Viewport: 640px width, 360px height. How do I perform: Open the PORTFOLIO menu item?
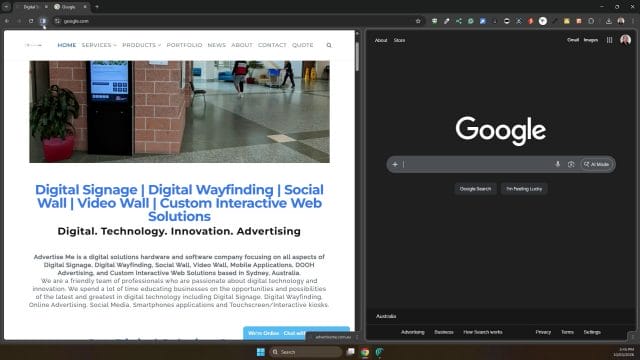tap(184, 45)
